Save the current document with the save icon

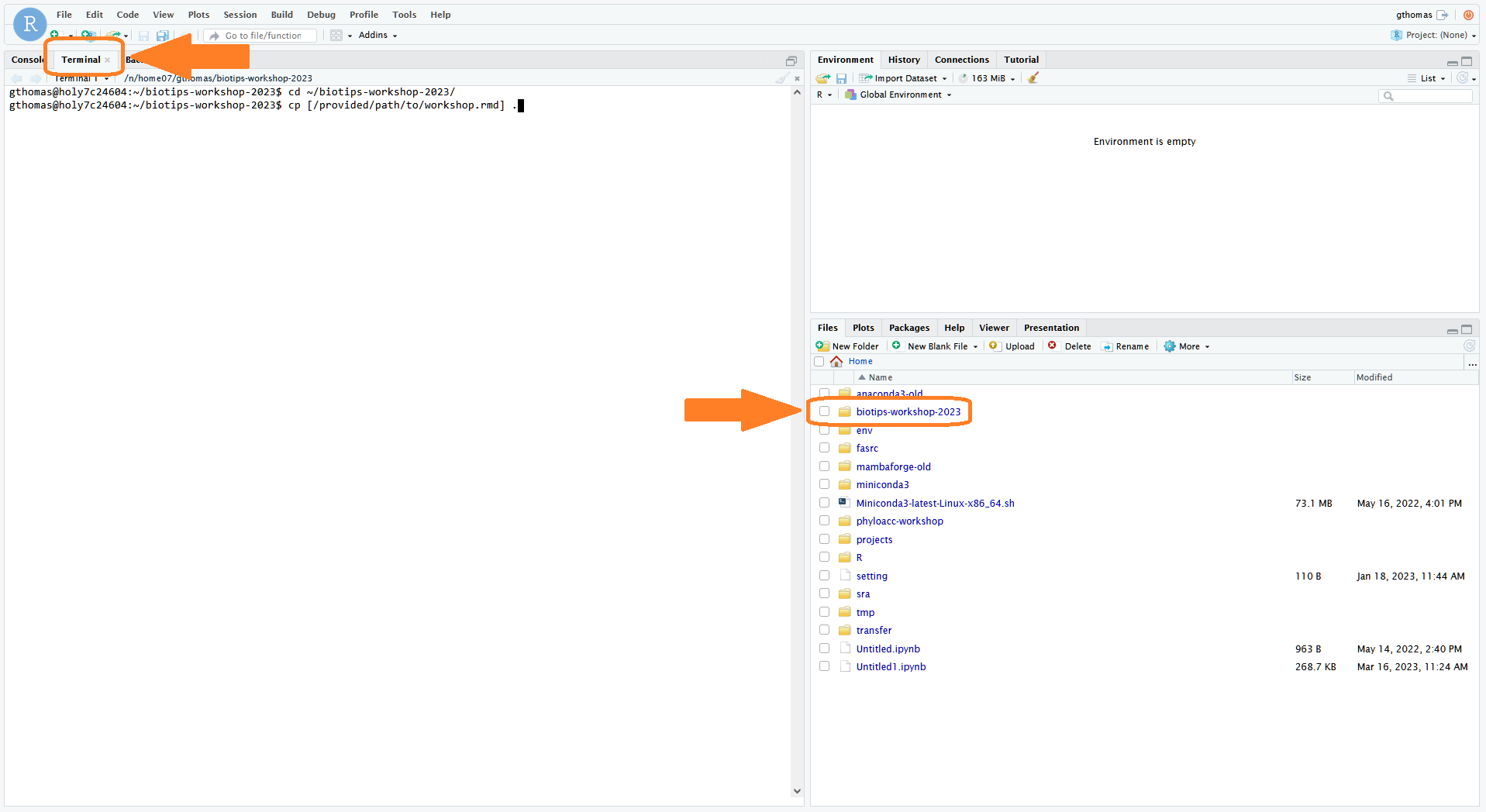(143, 35)
